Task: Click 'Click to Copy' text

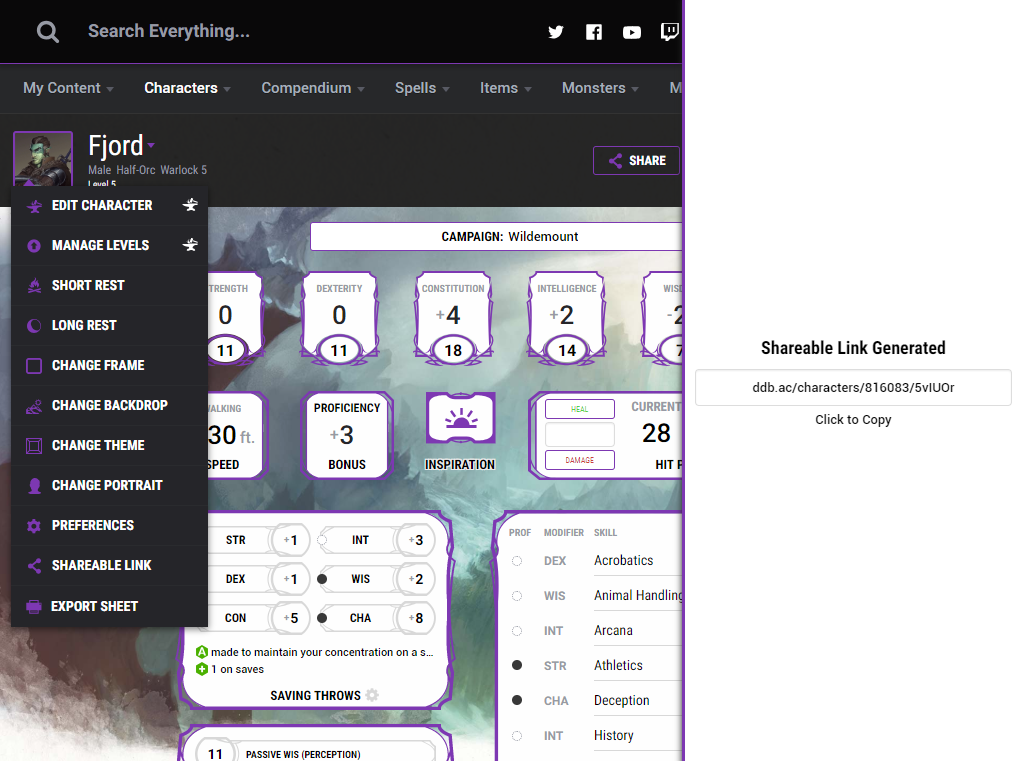Action: tap(853, 420)
